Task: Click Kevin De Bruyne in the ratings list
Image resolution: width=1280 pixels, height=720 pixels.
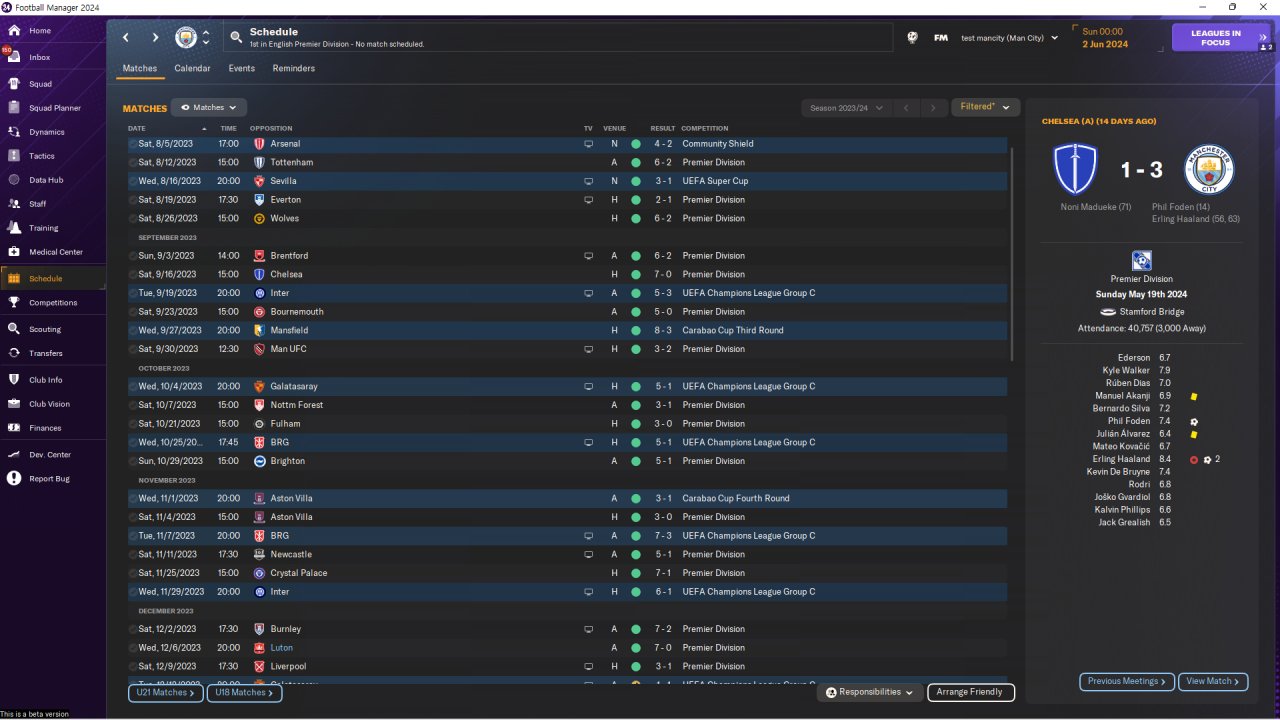Action: click(1120, 472)
